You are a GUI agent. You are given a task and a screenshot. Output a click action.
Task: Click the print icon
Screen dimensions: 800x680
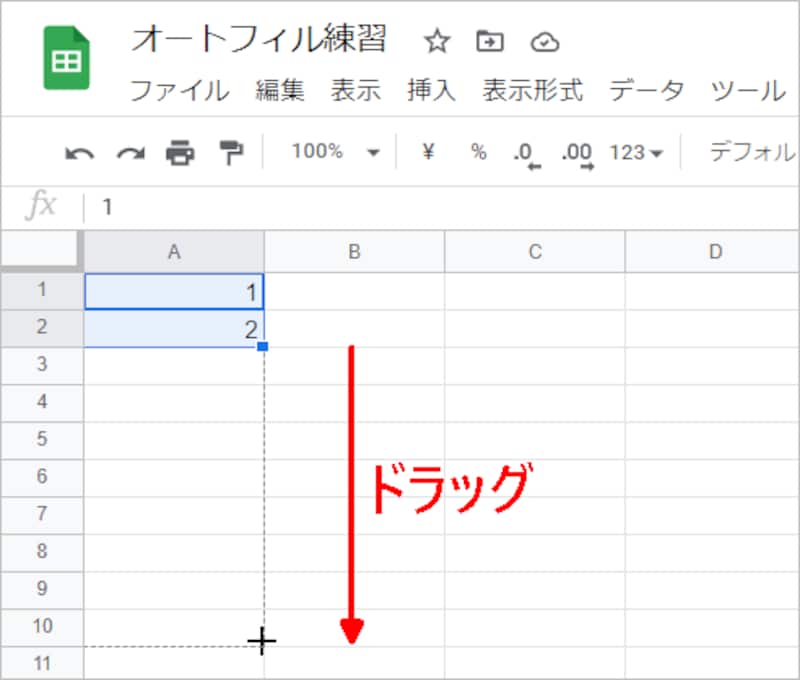pyautogui.click(x=180, y=149)
